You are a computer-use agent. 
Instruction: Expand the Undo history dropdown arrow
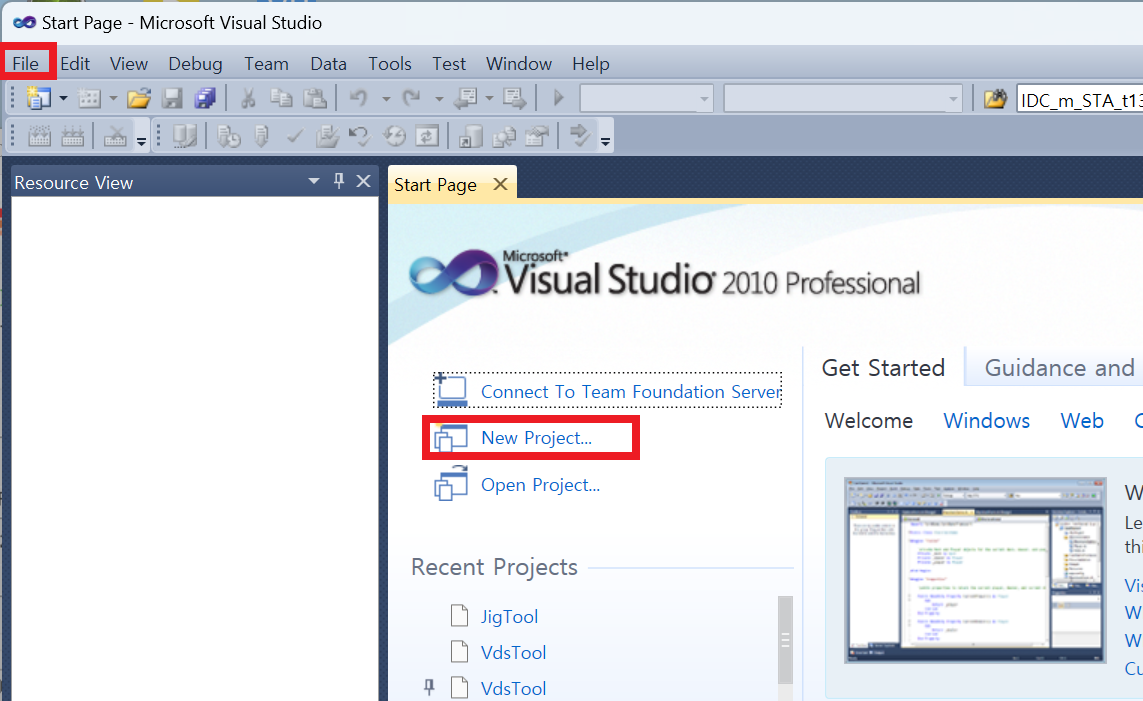[386, 98]
